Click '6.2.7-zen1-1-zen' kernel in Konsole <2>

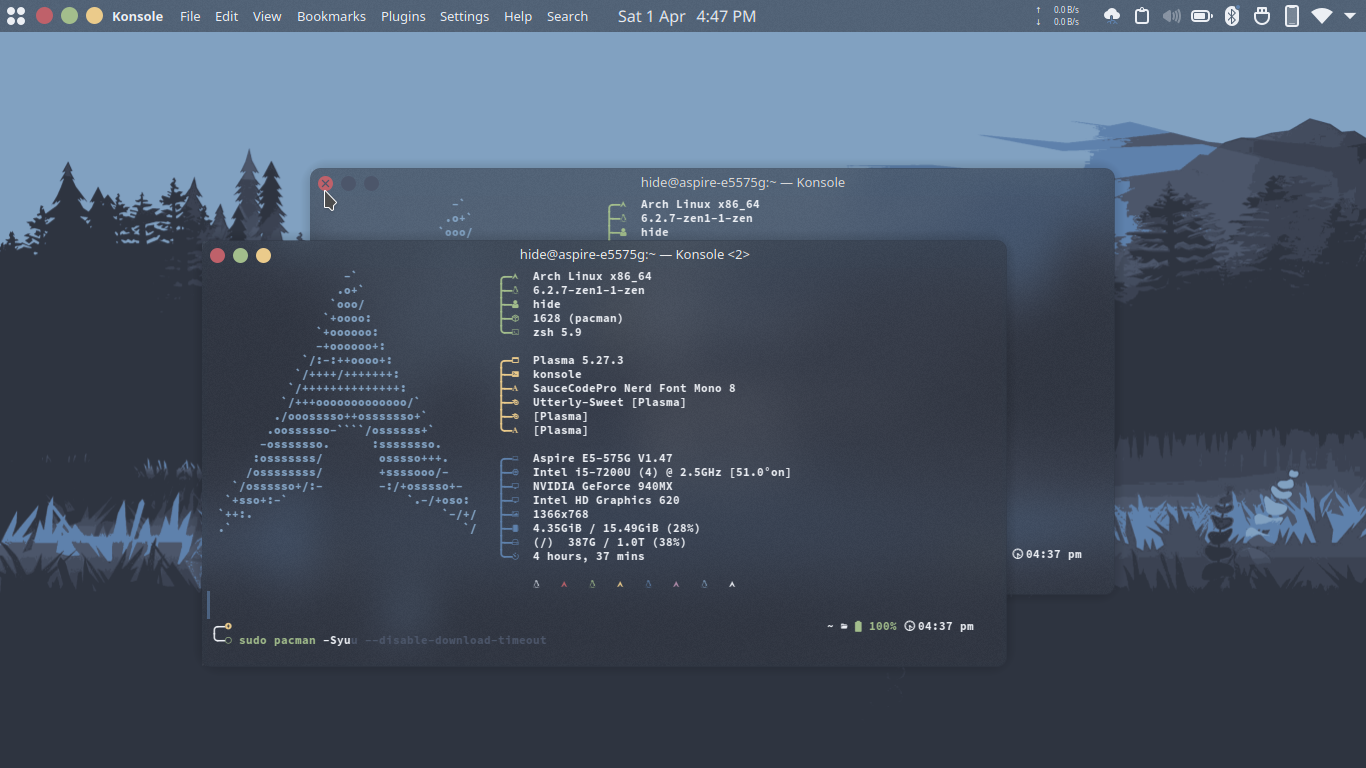(x=588, y=290)
